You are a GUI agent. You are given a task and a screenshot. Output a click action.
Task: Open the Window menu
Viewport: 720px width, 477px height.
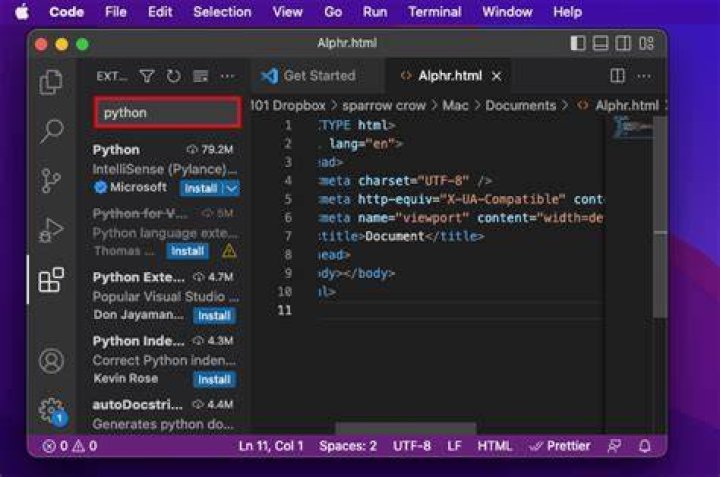tap(507, 11)
